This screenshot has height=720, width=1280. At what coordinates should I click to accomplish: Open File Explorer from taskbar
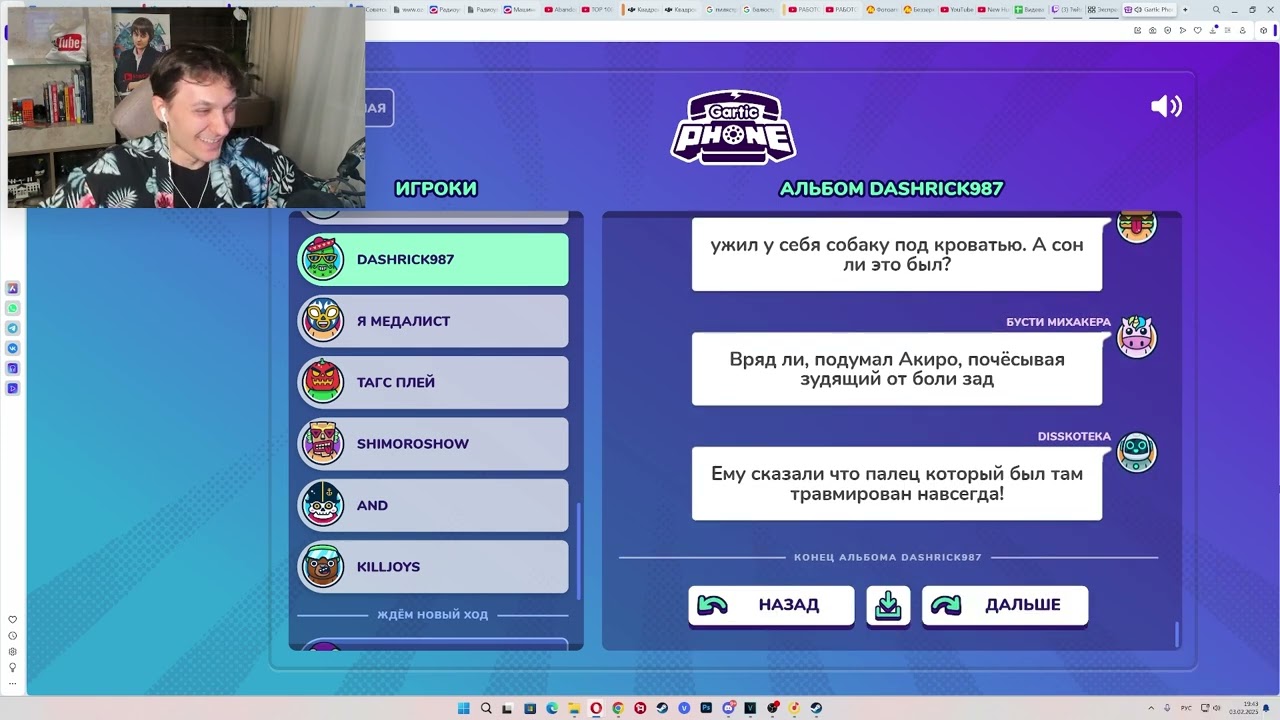click(574, 708)
